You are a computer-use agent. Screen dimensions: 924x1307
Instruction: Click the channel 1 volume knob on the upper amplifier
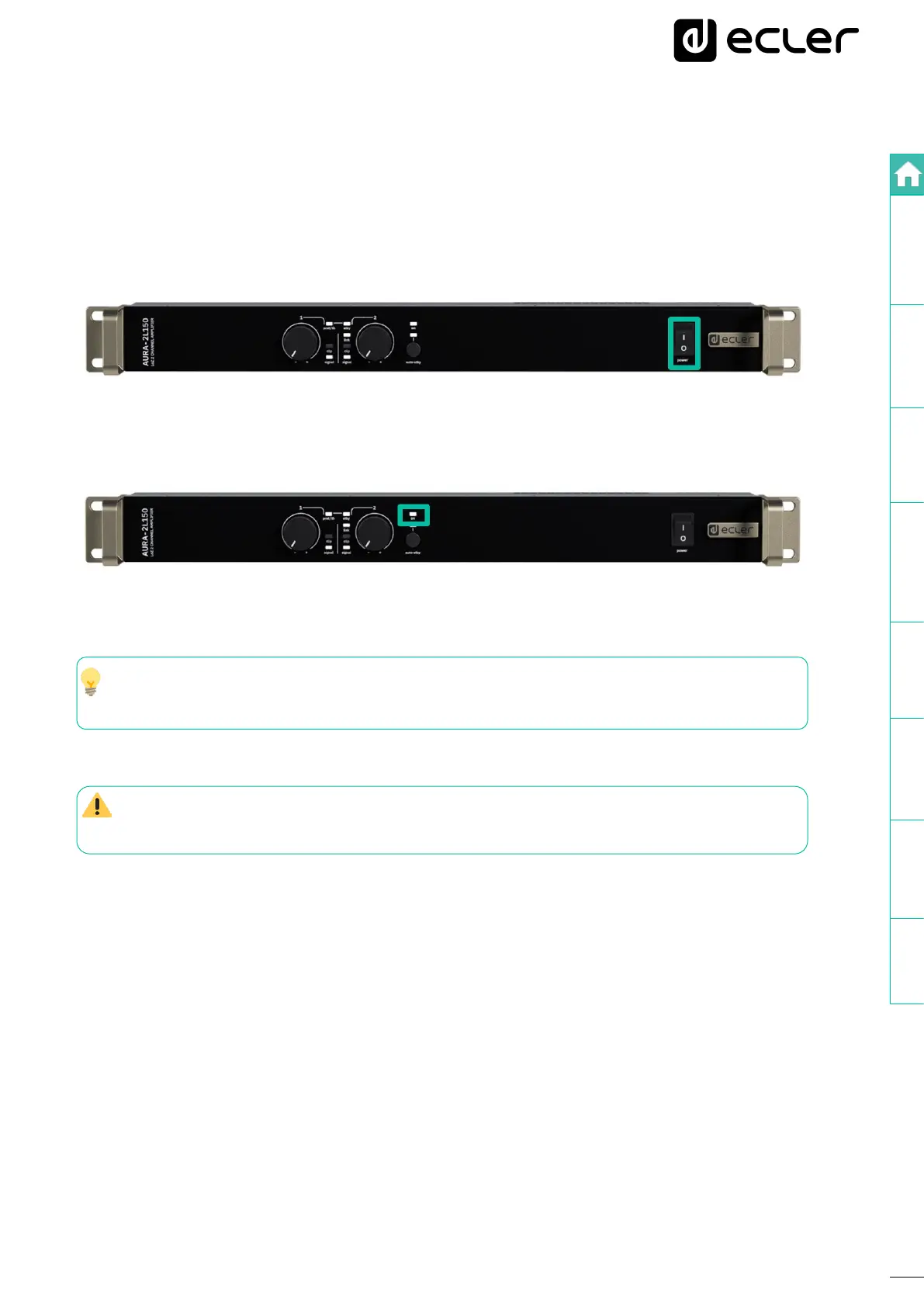pos(301,341)
